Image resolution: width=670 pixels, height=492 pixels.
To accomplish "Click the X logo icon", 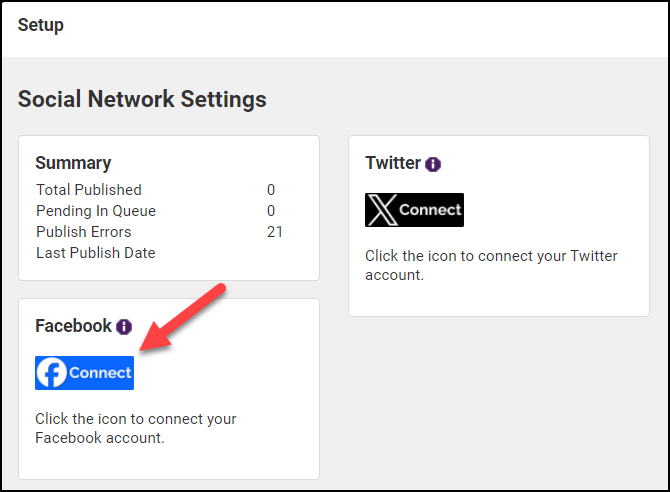I will pos(381,210).
